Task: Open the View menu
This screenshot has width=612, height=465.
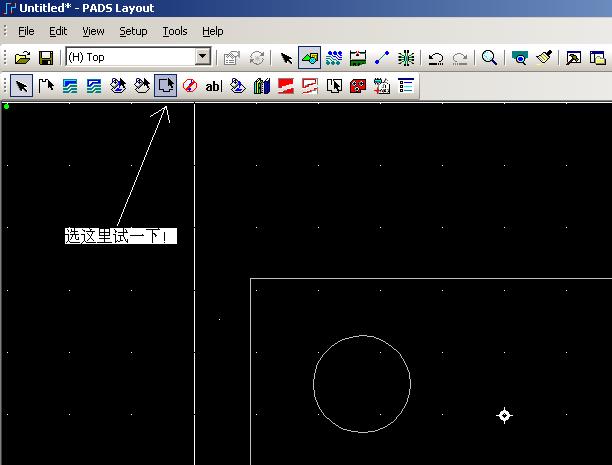Action: point(93,31)
